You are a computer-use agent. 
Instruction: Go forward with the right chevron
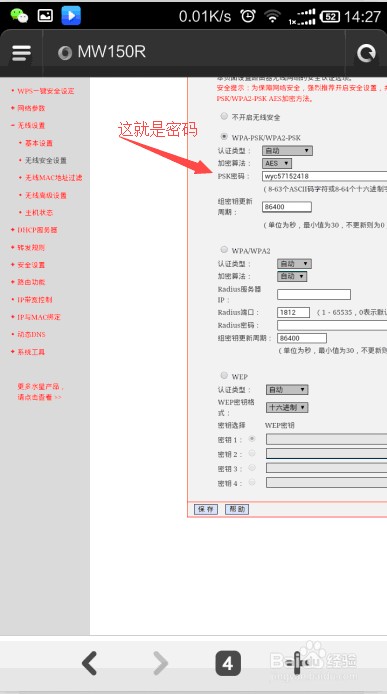coord(160,663)
